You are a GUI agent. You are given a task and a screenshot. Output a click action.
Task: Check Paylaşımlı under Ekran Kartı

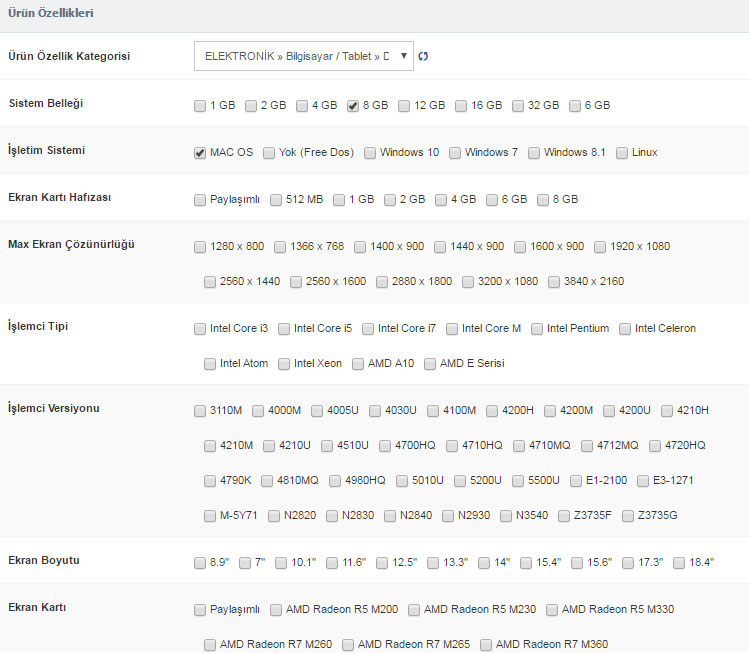coord(200,610)
